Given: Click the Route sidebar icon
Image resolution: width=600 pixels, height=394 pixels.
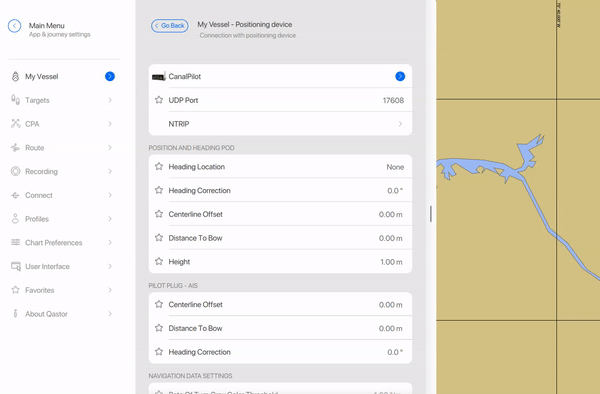Looking at the screenshot, I should (x=15, y=148).
